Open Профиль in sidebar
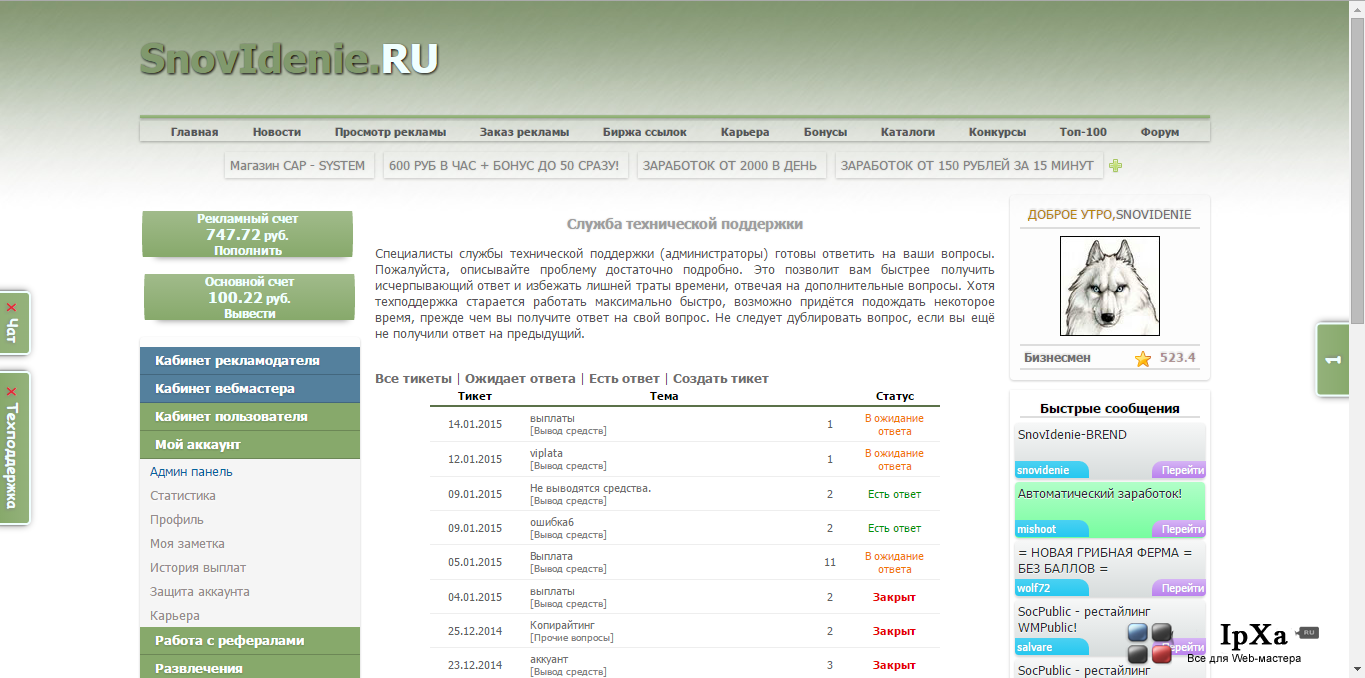Viewport: 1365px width, 678px height. pos(177,520)
